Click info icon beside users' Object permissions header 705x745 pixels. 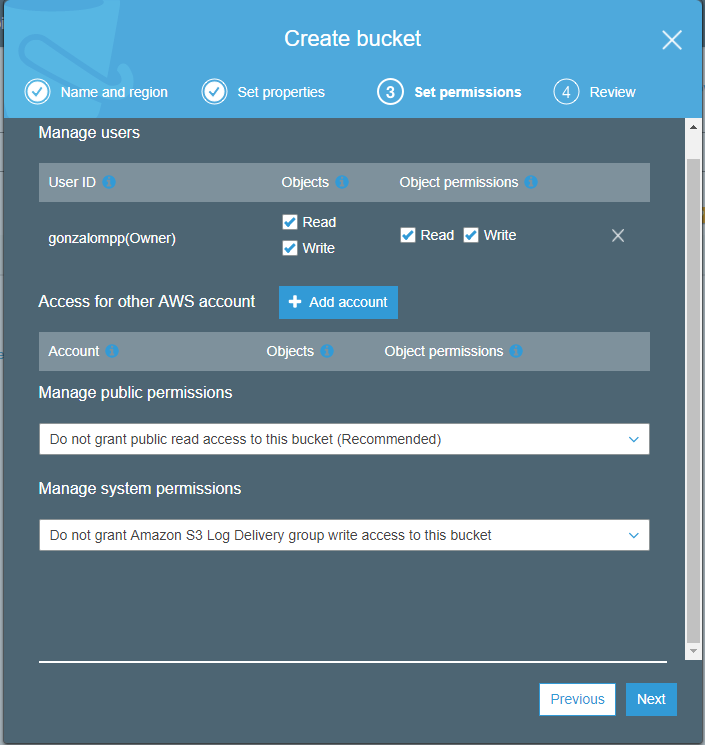[x=531, y=182]
